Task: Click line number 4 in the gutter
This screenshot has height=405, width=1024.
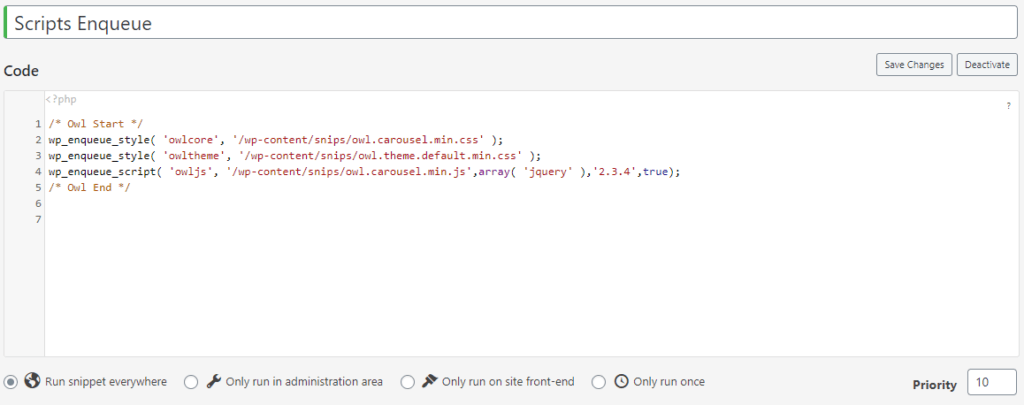Action: pyautogui.click(x=39, y=171)
